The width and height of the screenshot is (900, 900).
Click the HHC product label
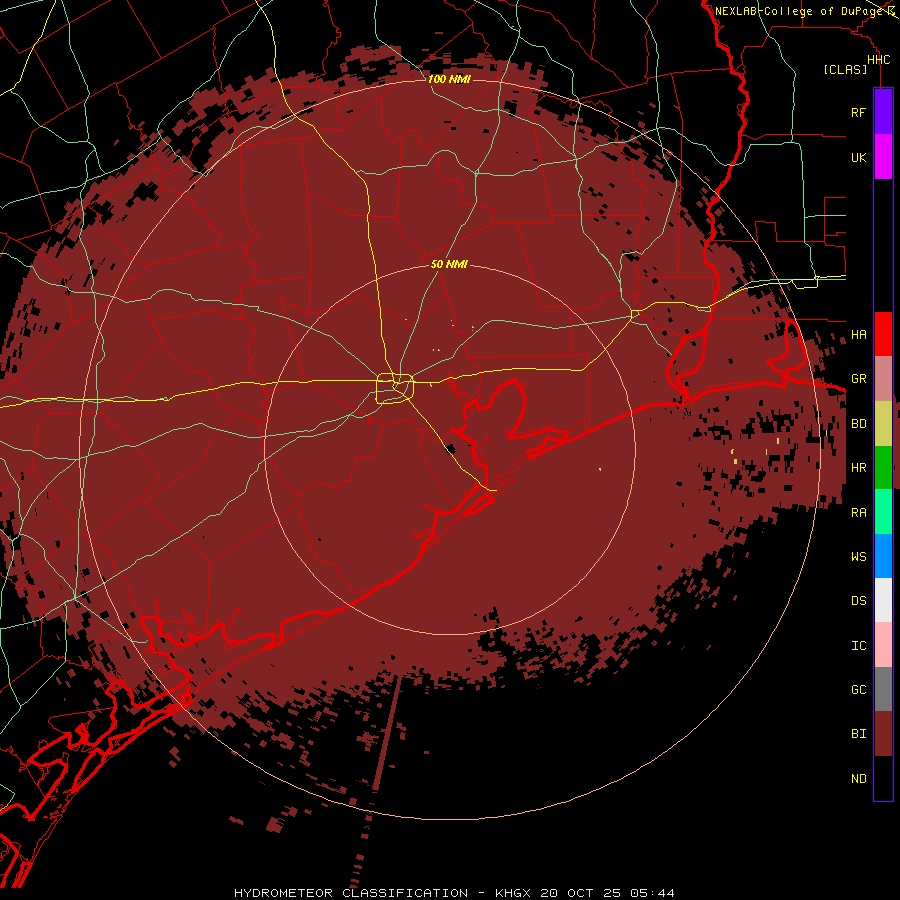pyautogui.click(x=878, y=60)
